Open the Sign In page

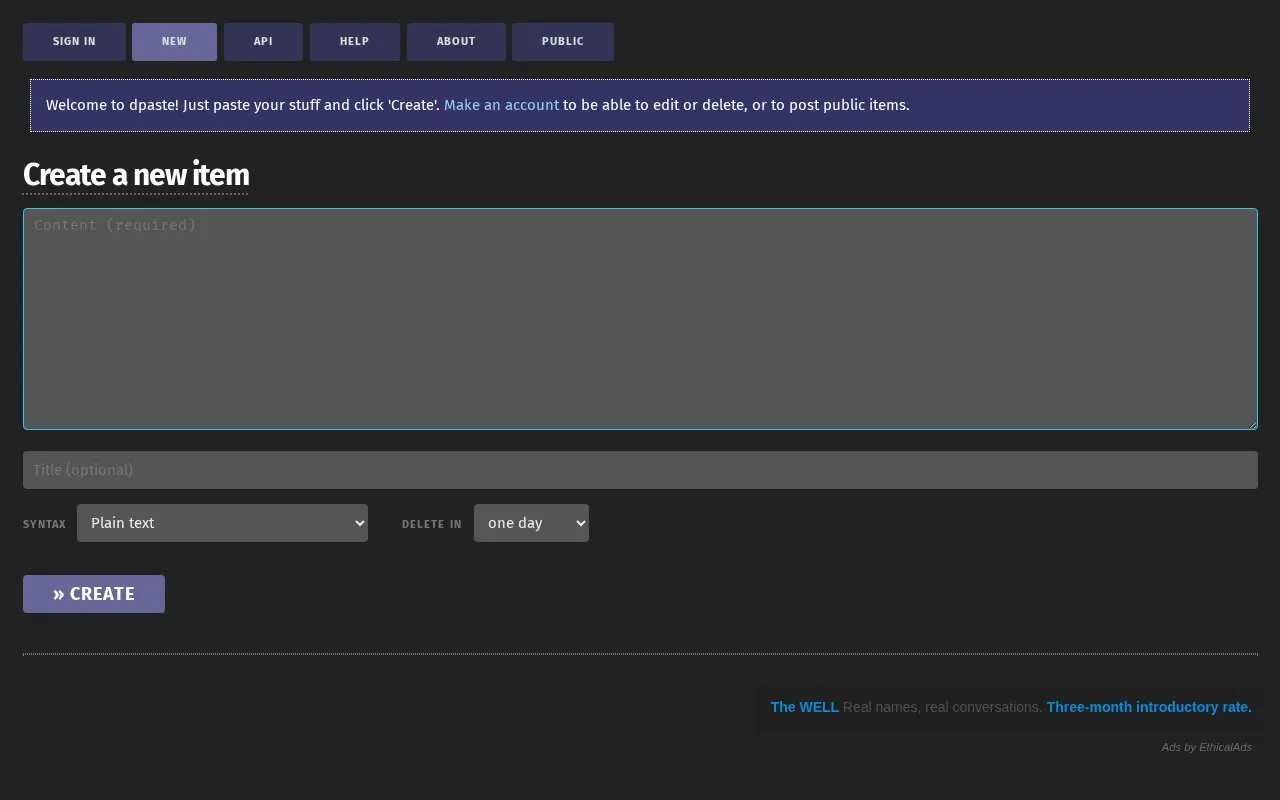(74, 42)
